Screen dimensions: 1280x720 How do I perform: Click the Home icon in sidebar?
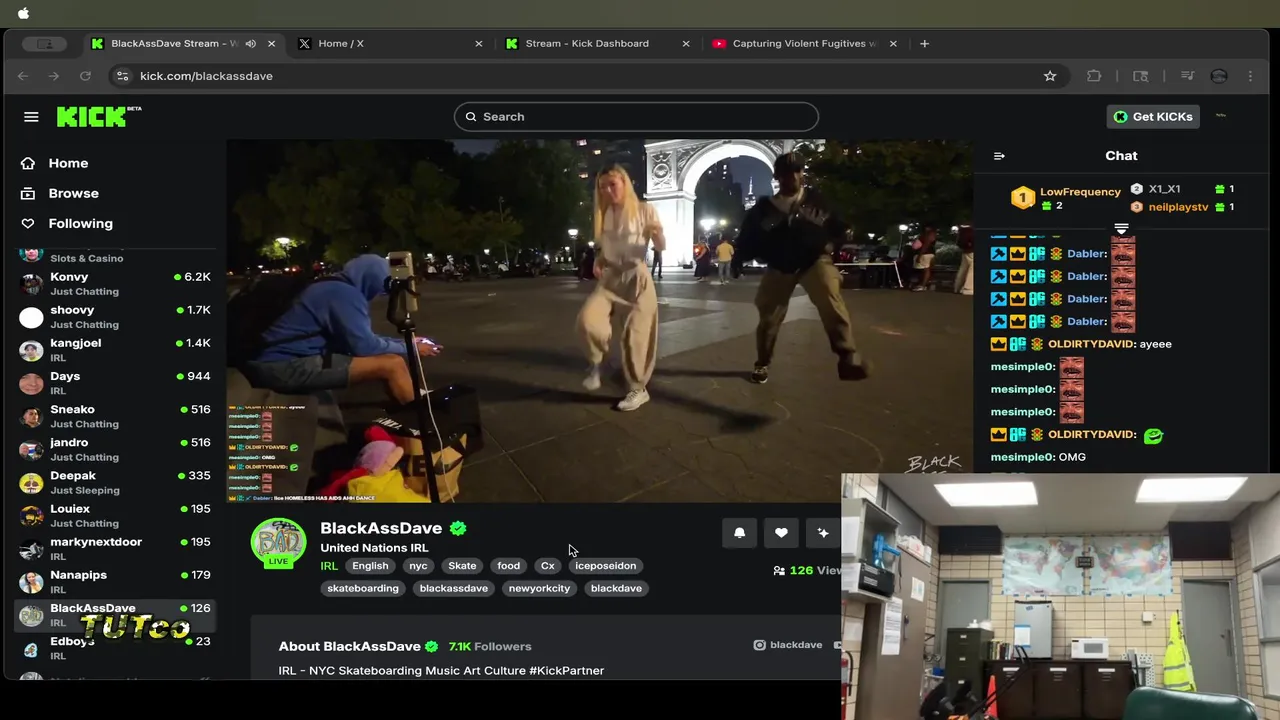coord(28,163)
